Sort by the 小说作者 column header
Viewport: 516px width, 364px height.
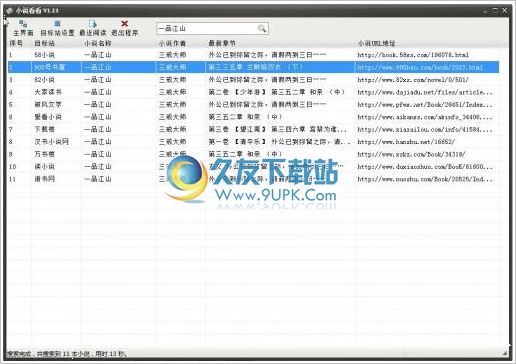tap(172, 43)
